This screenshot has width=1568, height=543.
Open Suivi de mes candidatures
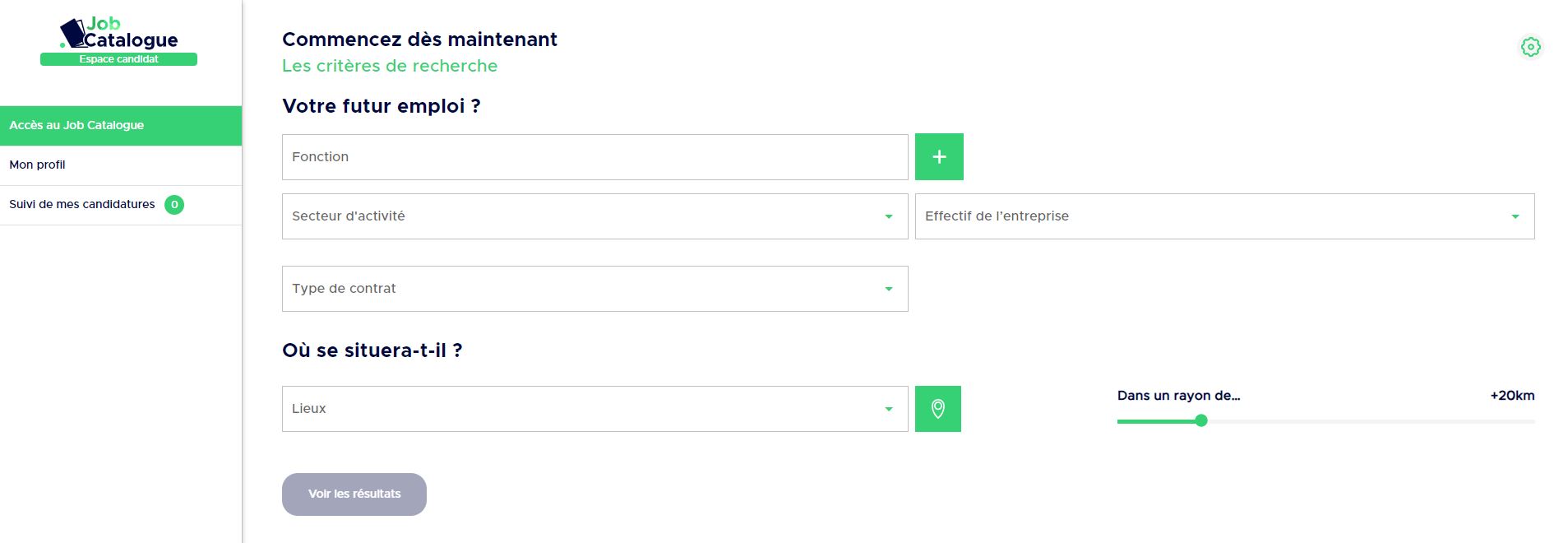tap(81, 205)
